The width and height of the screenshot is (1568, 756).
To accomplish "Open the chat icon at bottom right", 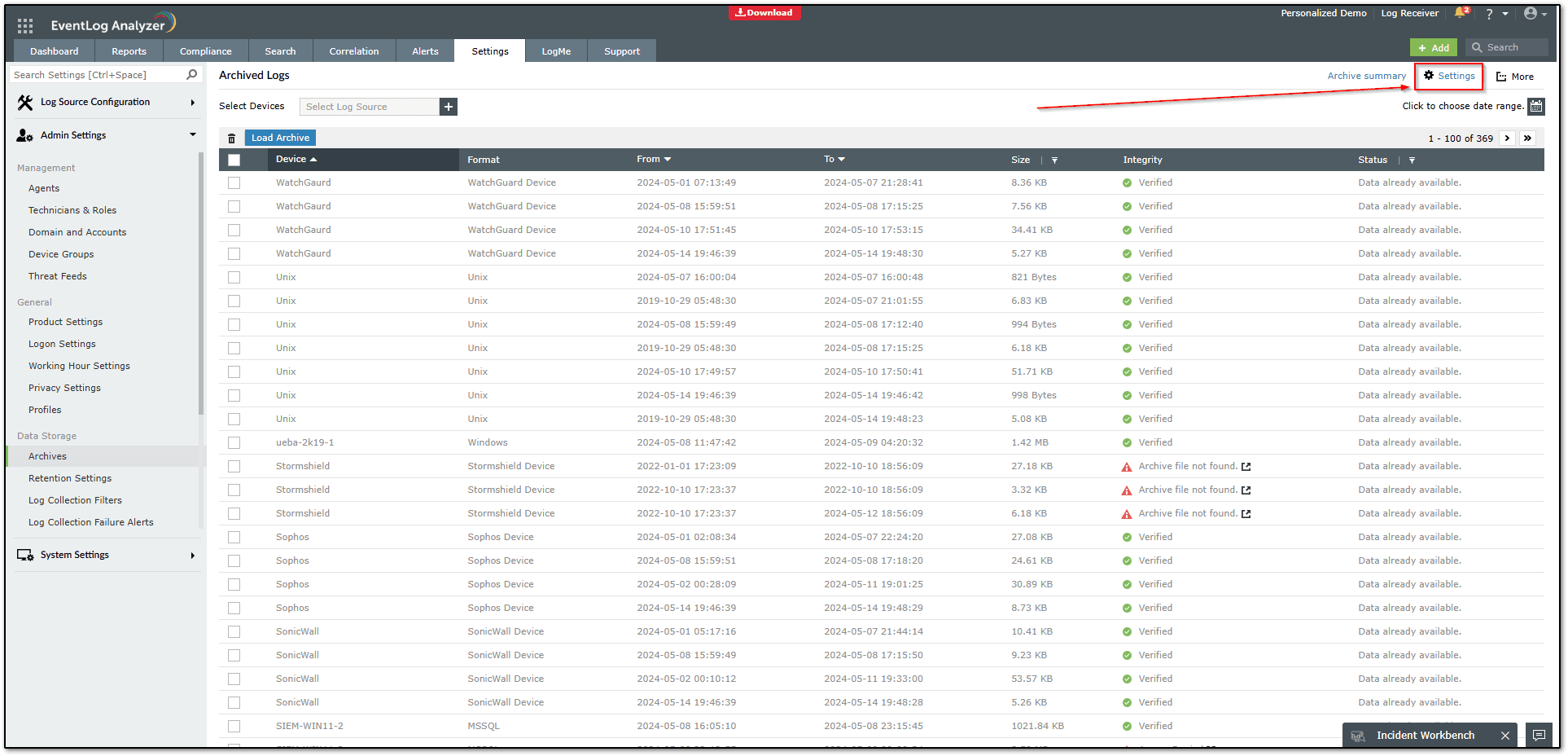I will tap(1538, 735).
